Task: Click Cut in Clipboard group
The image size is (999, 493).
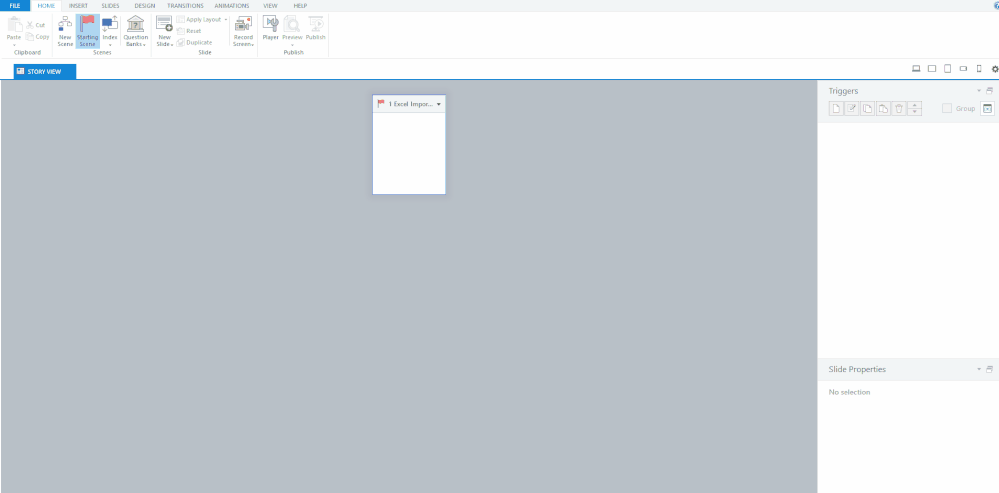Action: (36, 25)
